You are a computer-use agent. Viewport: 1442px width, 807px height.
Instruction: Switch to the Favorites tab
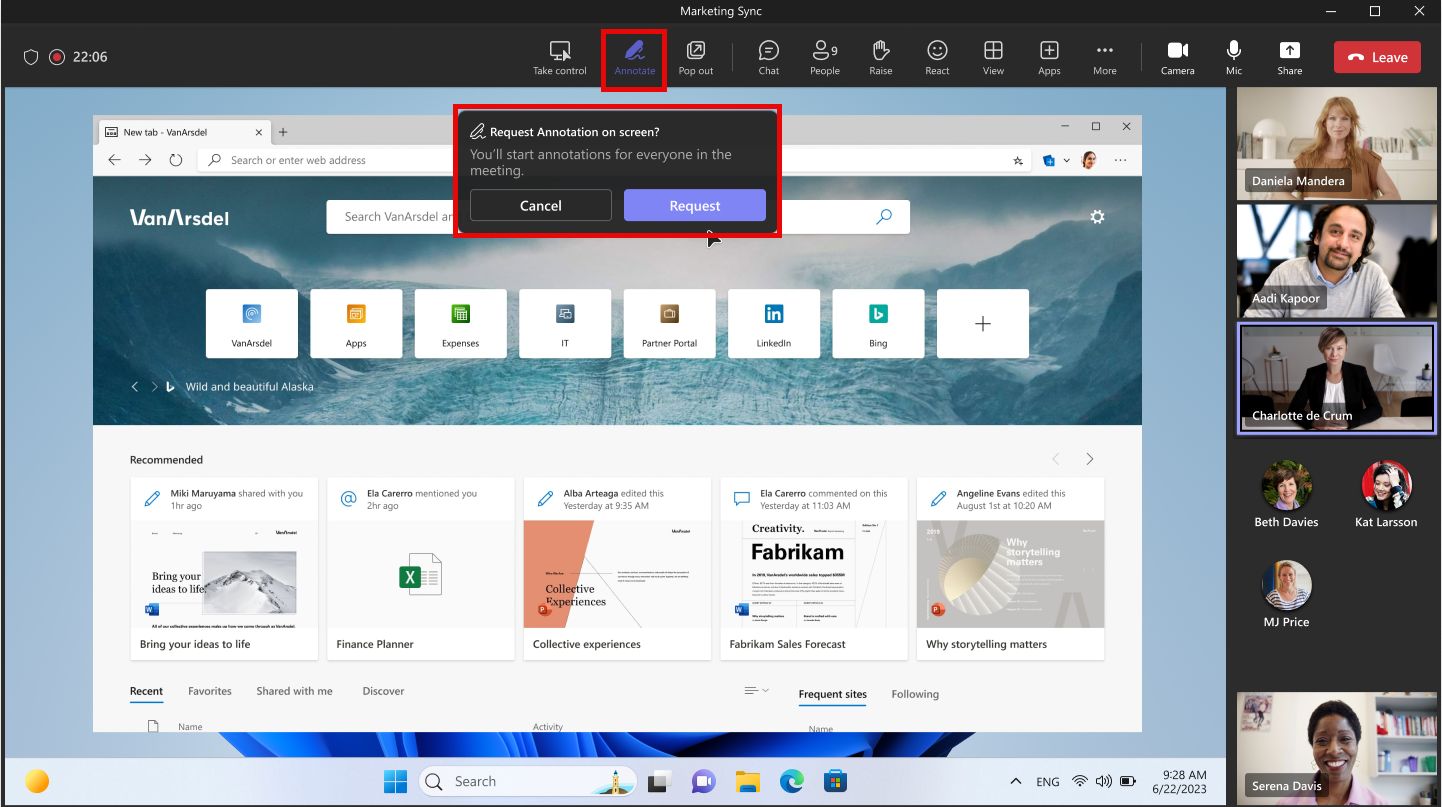(210, 691)
